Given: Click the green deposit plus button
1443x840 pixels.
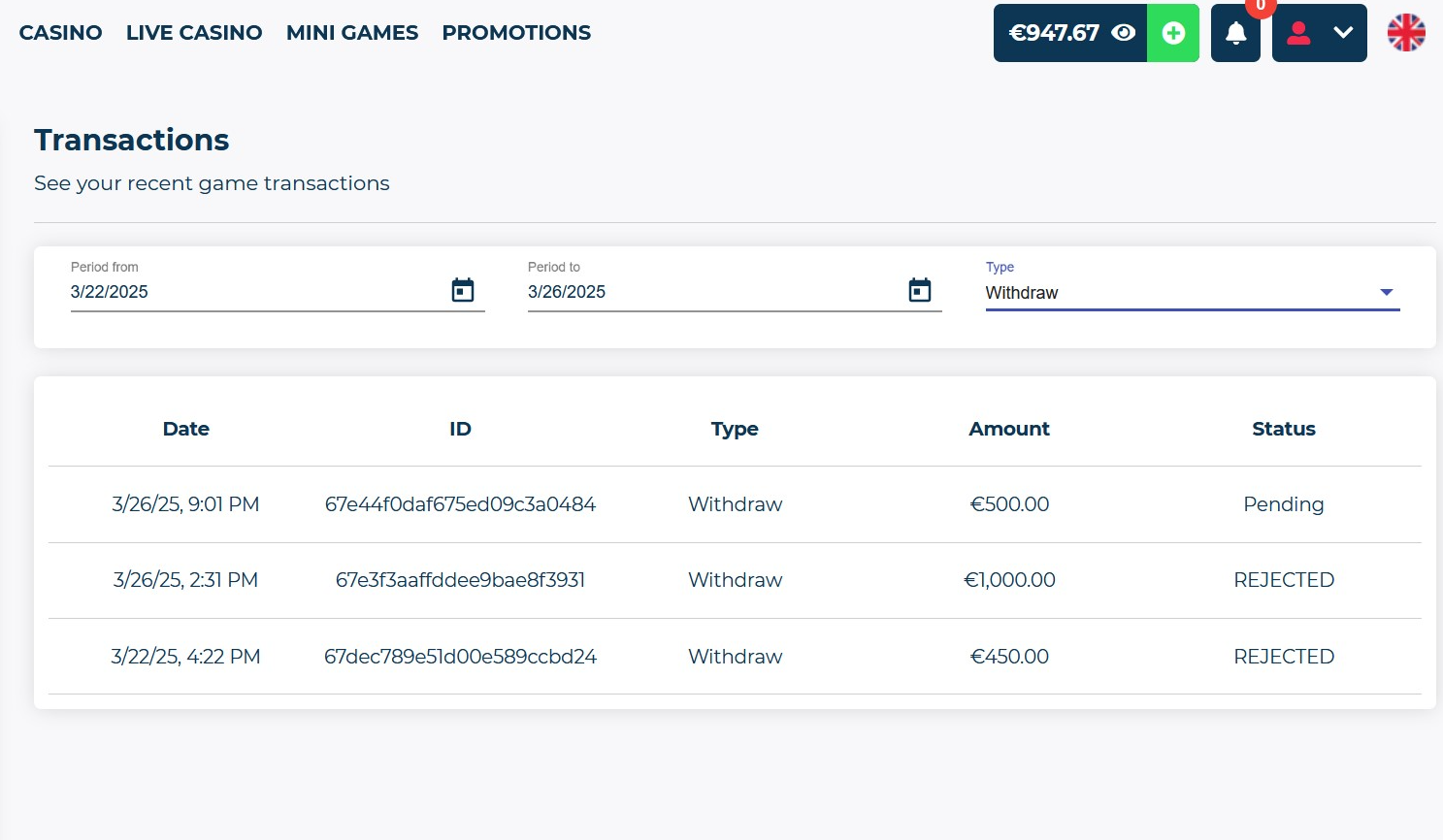Looking at the screenshot, I should 1173,33.
